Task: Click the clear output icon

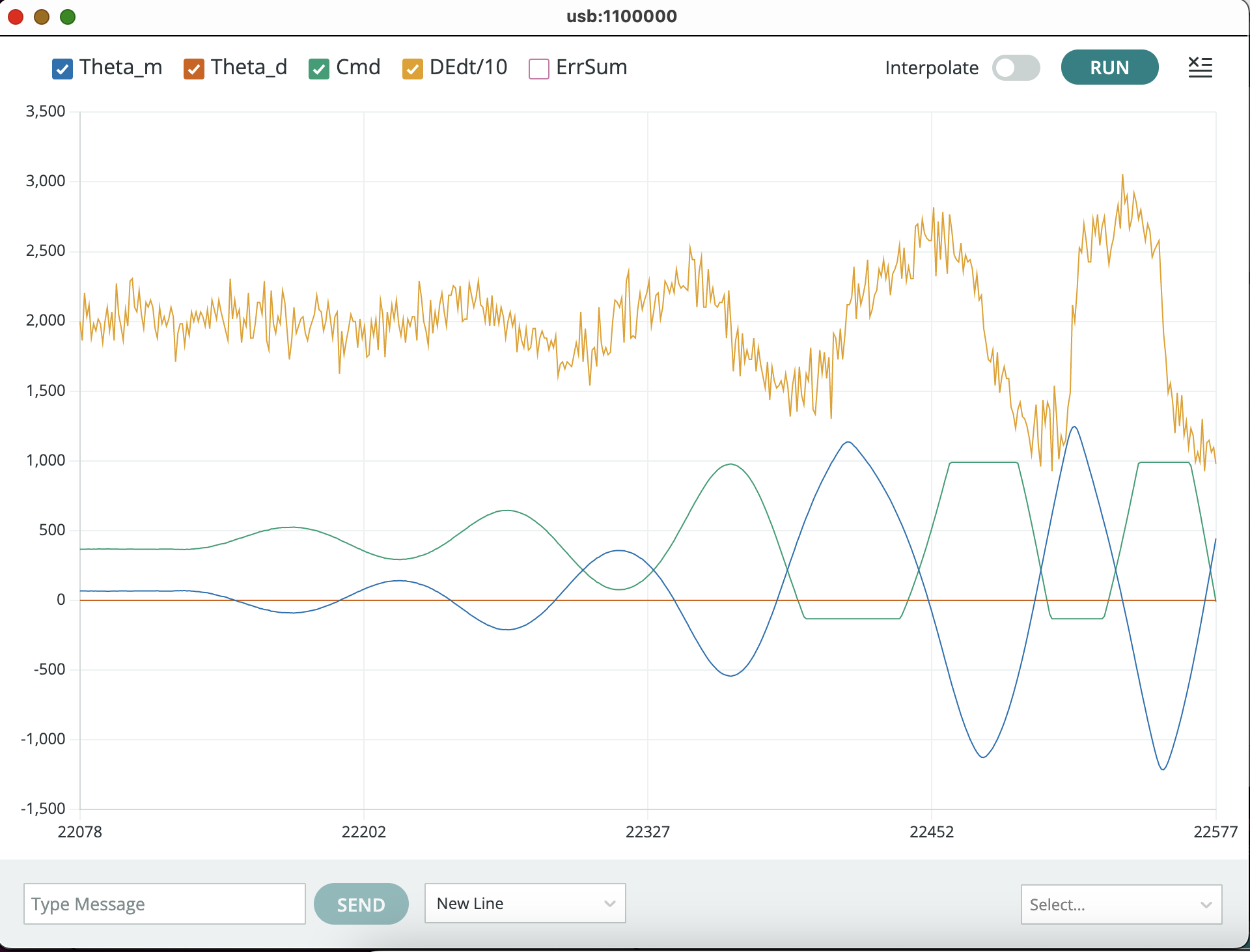Action: pyautogui.click(x=1200, y=67)
